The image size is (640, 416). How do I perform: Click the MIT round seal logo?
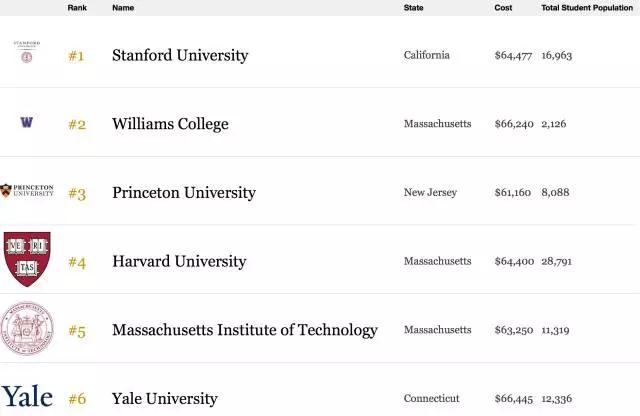27,328
